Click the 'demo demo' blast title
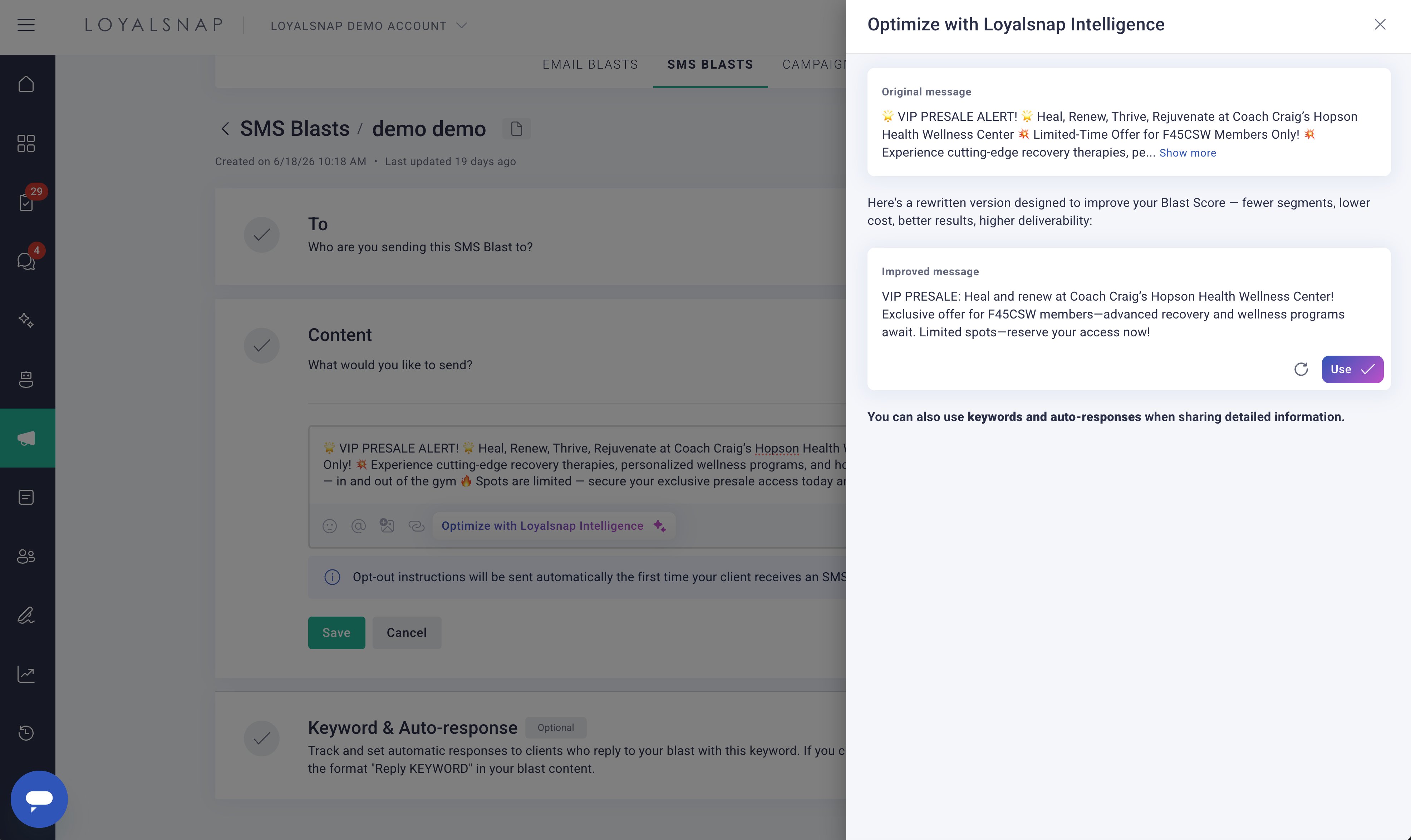Screen dimensions: 1411x840 click(x=429, y=129)
